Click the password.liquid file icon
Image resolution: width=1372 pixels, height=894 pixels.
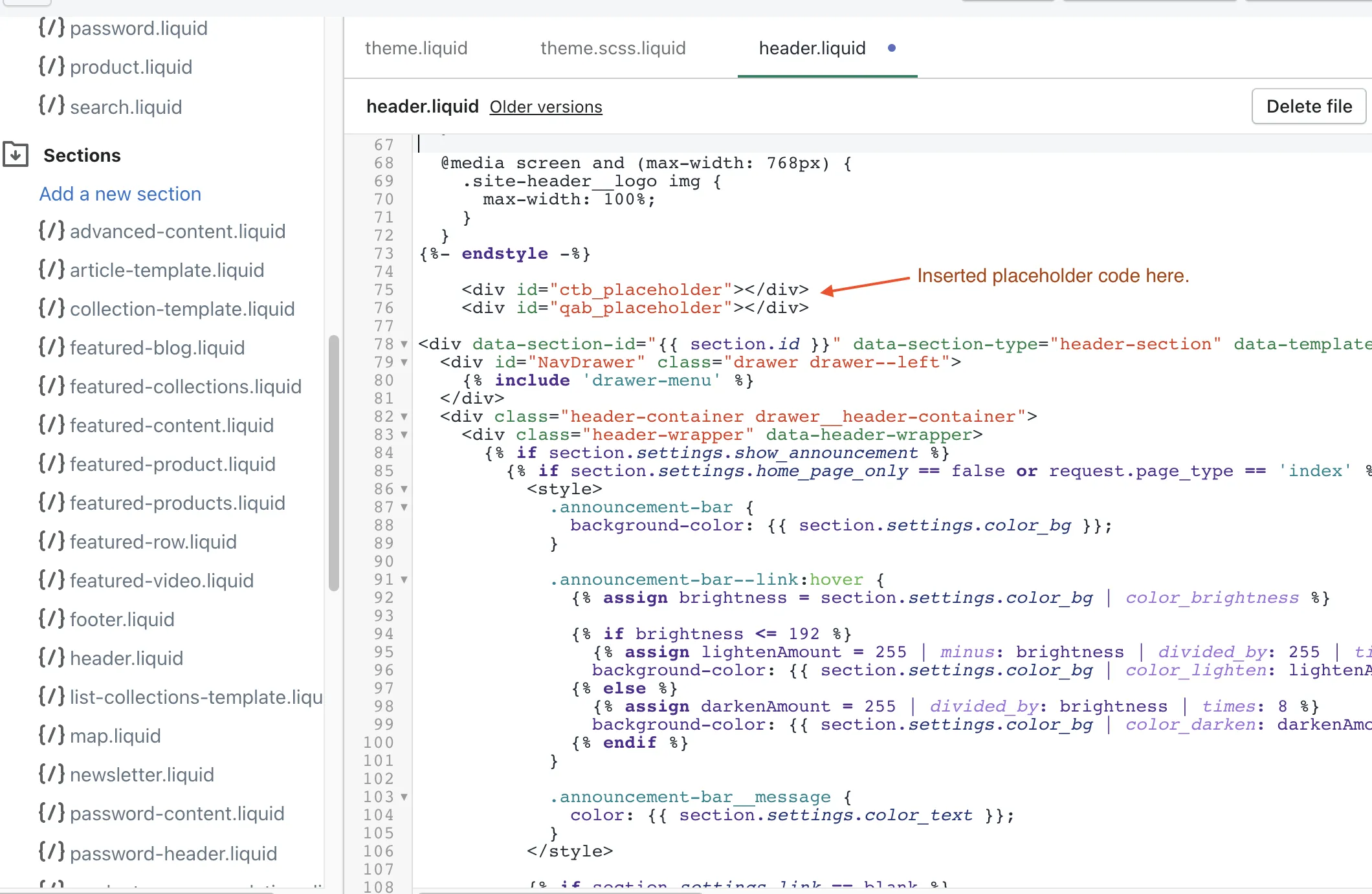tap(52, 28)
